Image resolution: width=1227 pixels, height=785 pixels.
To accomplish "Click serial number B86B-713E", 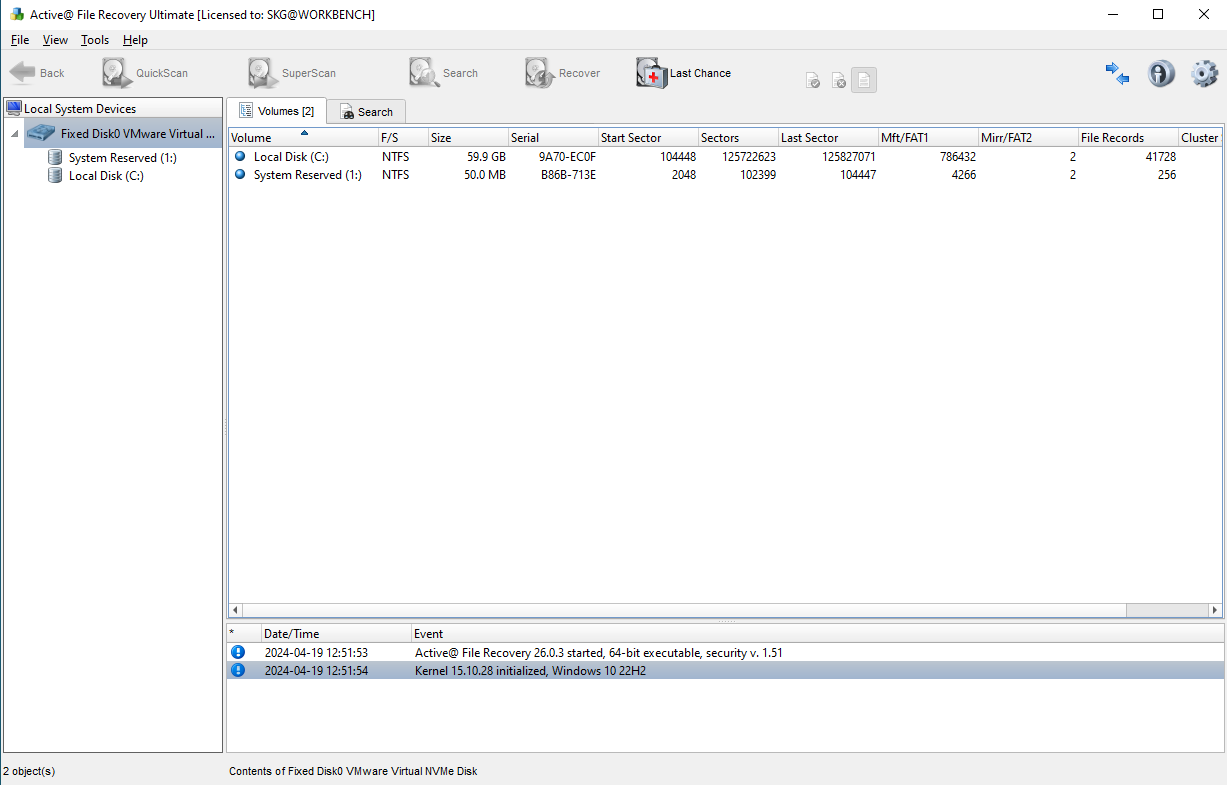I will click(568, 175).
